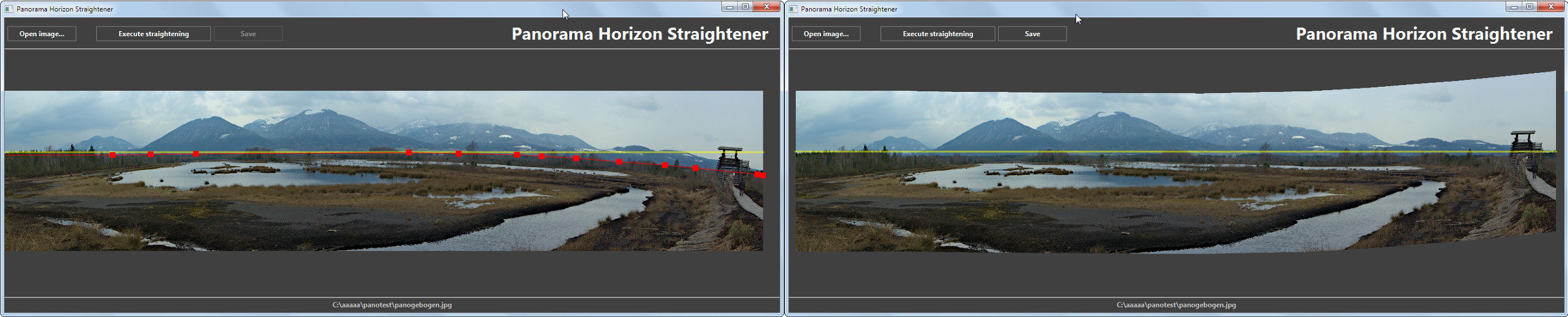Click the Panorama Horizon Straightener heading in left window
1568x317 pixels.
click(x=639, y=34)
